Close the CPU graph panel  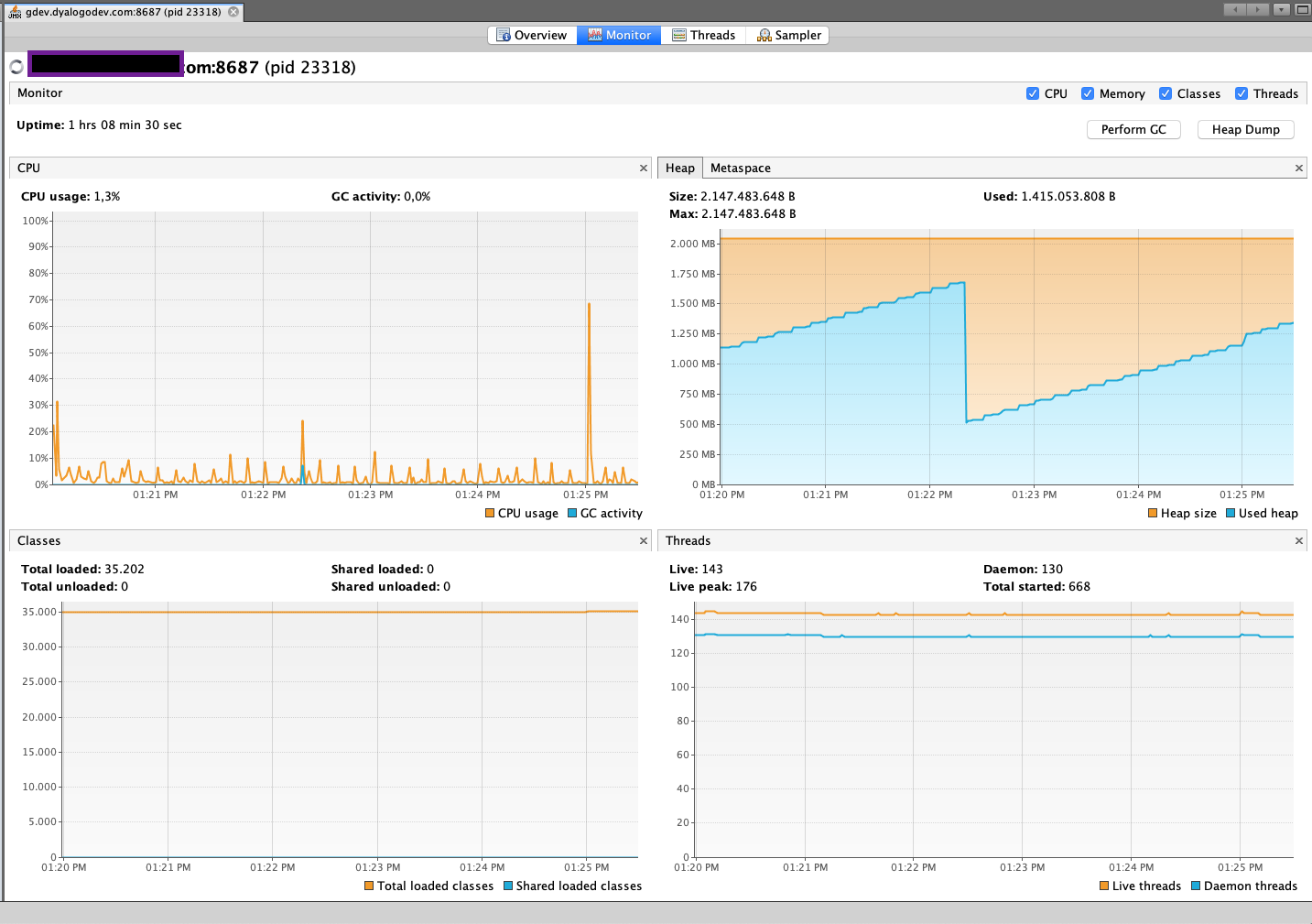pos(643,168)
